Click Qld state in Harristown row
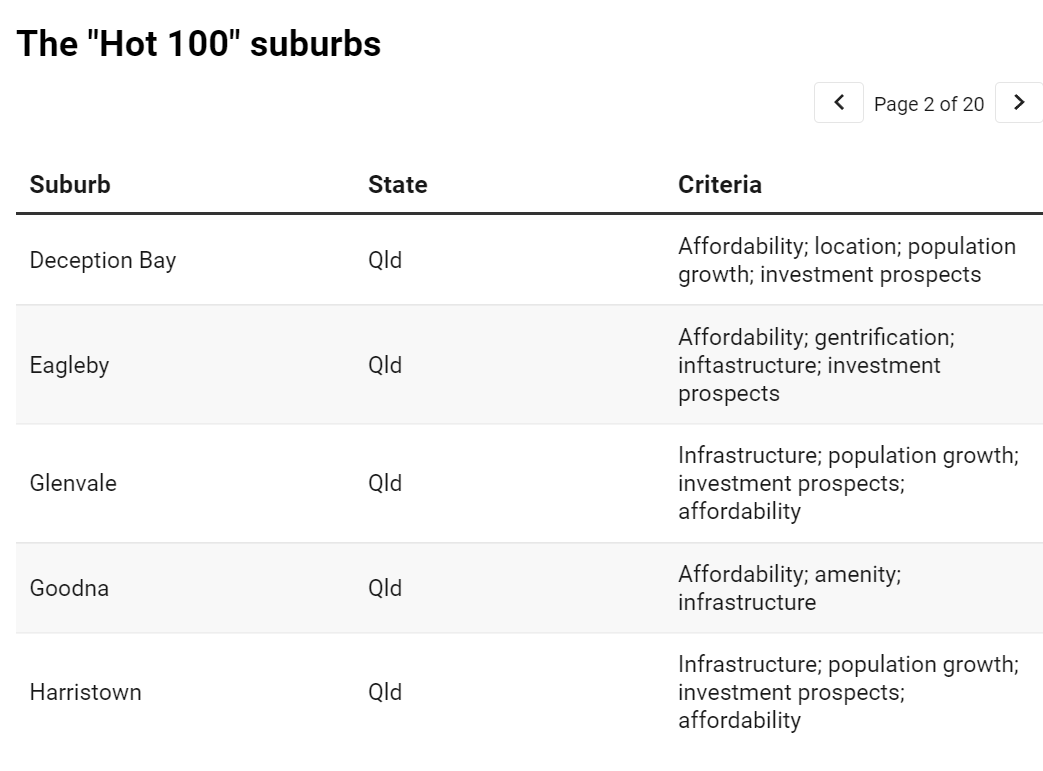 [385, 693]
